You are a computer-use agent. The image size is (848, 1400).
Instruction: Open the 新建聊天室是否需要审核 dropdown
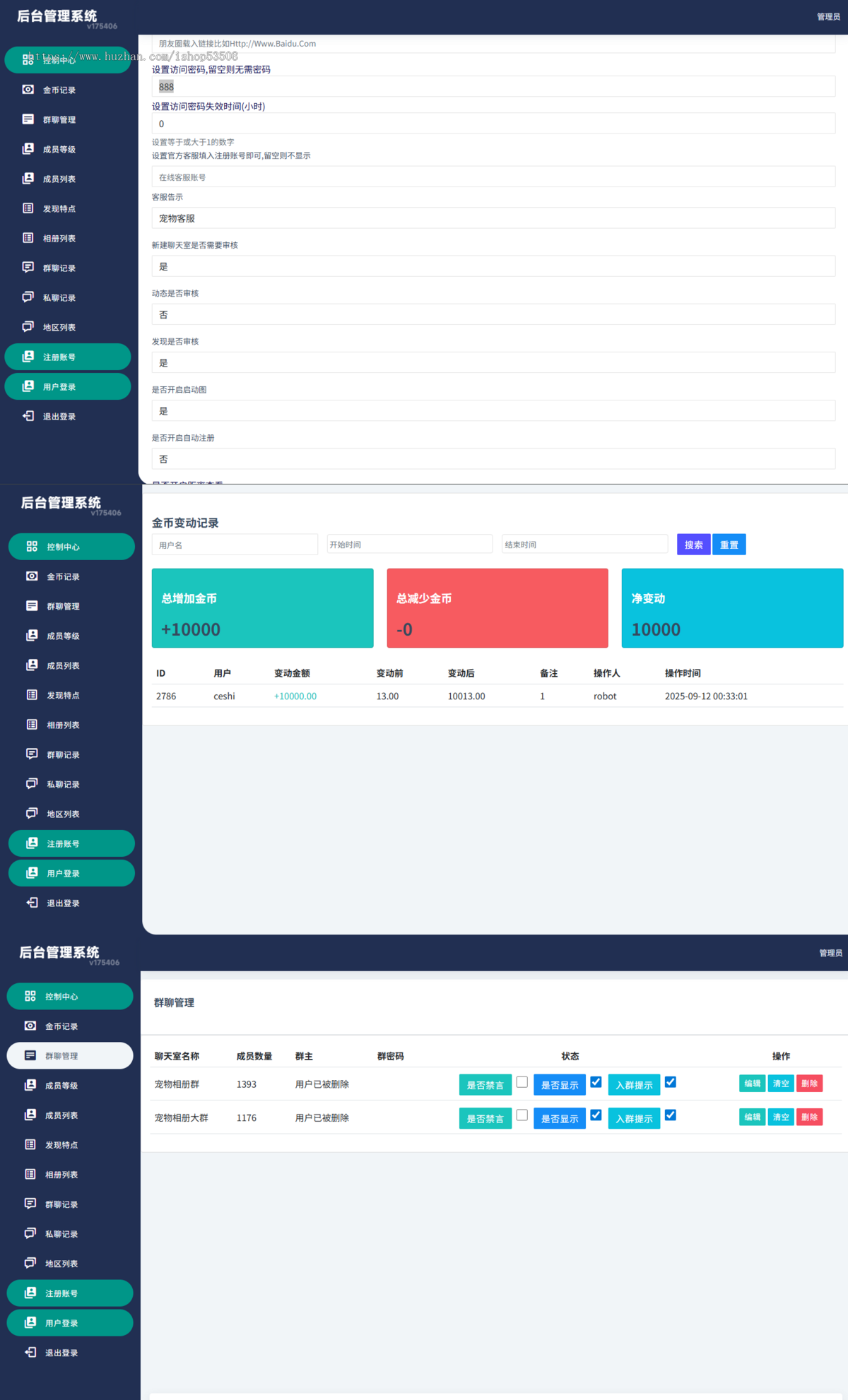point(493,266)
